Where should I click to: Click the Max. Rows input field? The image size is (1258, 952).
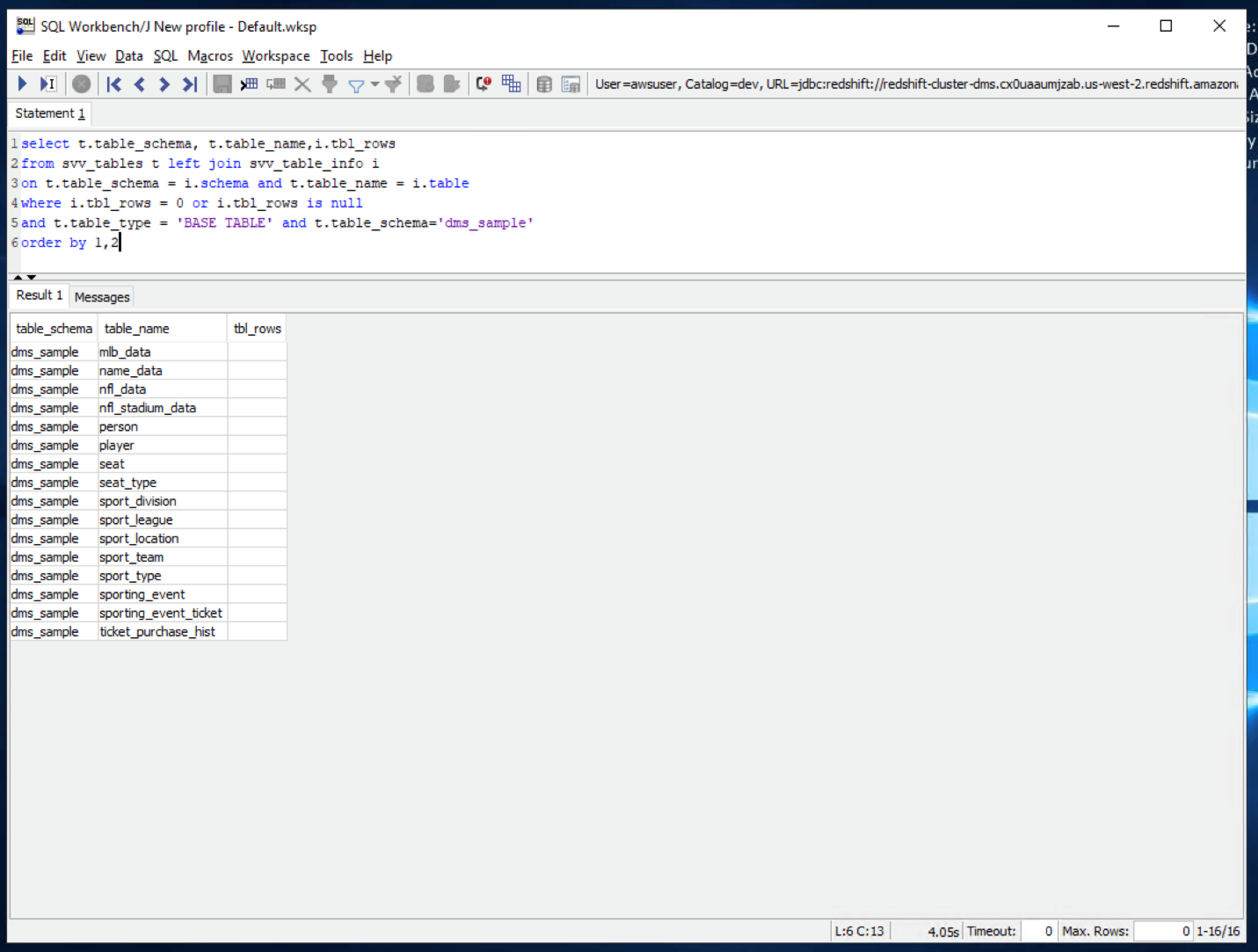[x=1162, y=931]
